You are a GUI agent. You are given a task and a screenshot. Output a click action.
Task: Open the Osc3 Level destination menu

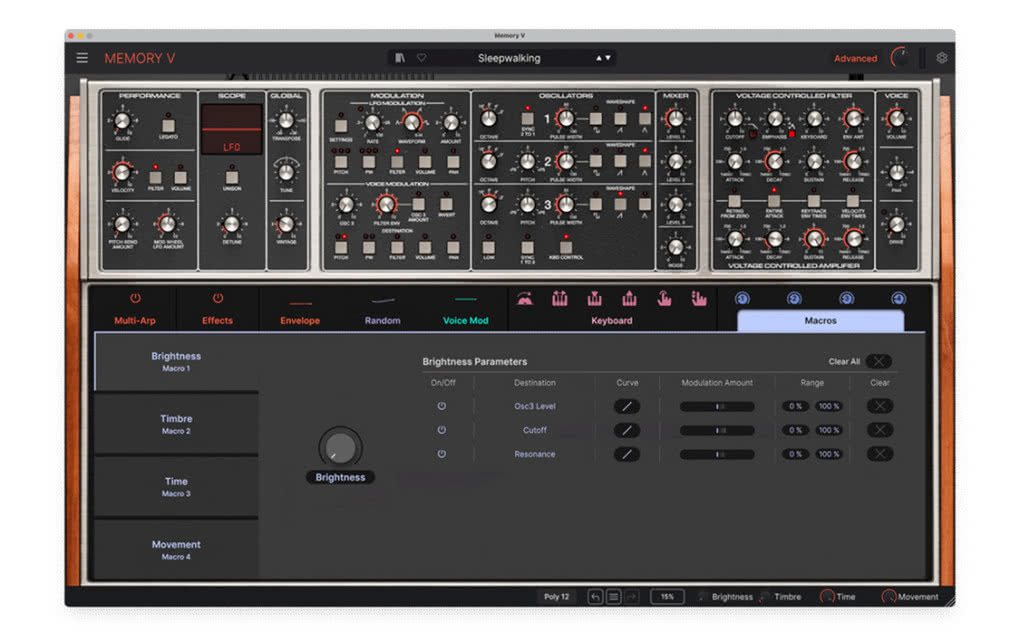click(535, 406)
